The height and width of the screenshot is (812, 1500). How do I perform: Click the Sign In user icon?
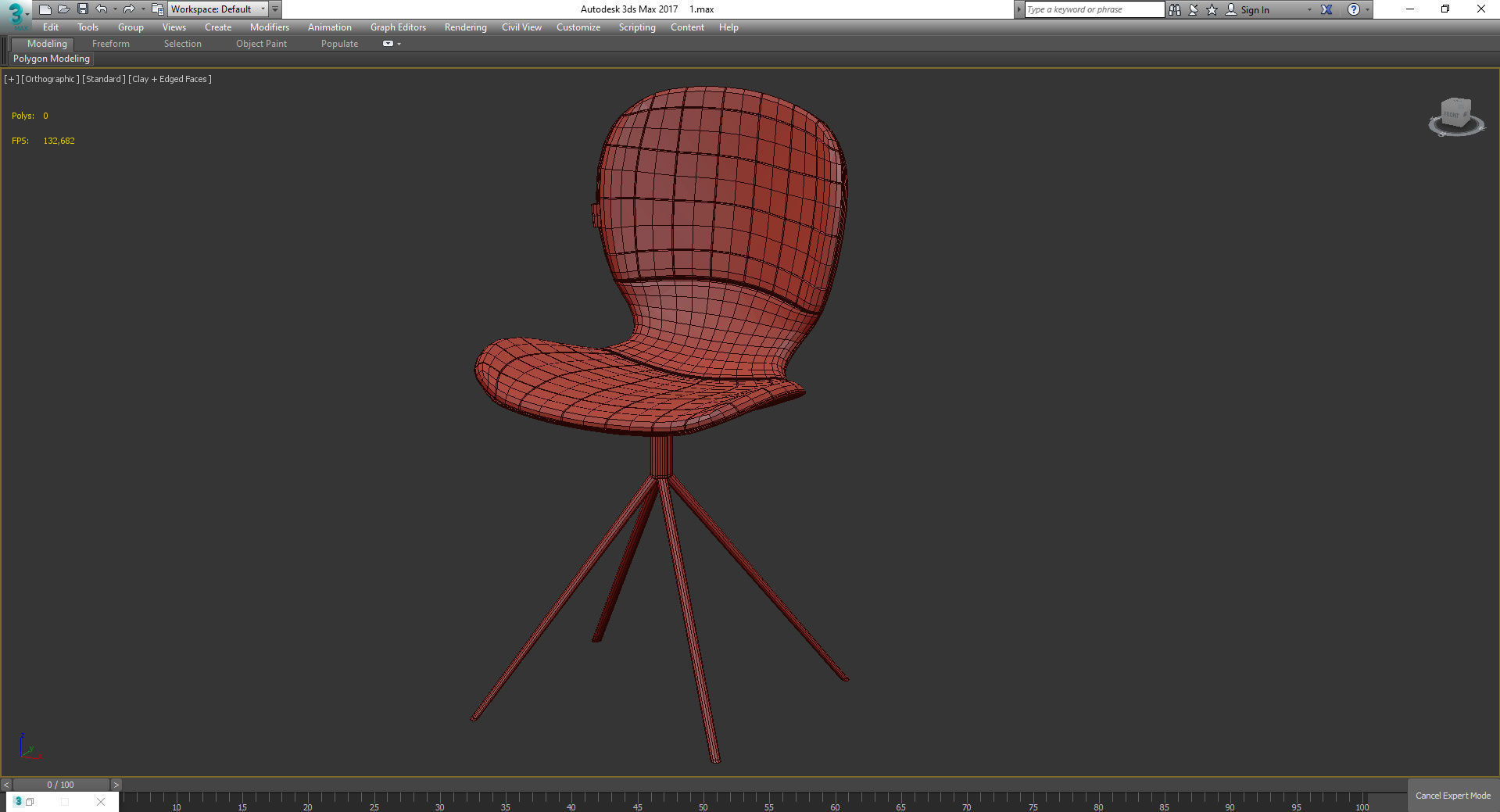1231,9
